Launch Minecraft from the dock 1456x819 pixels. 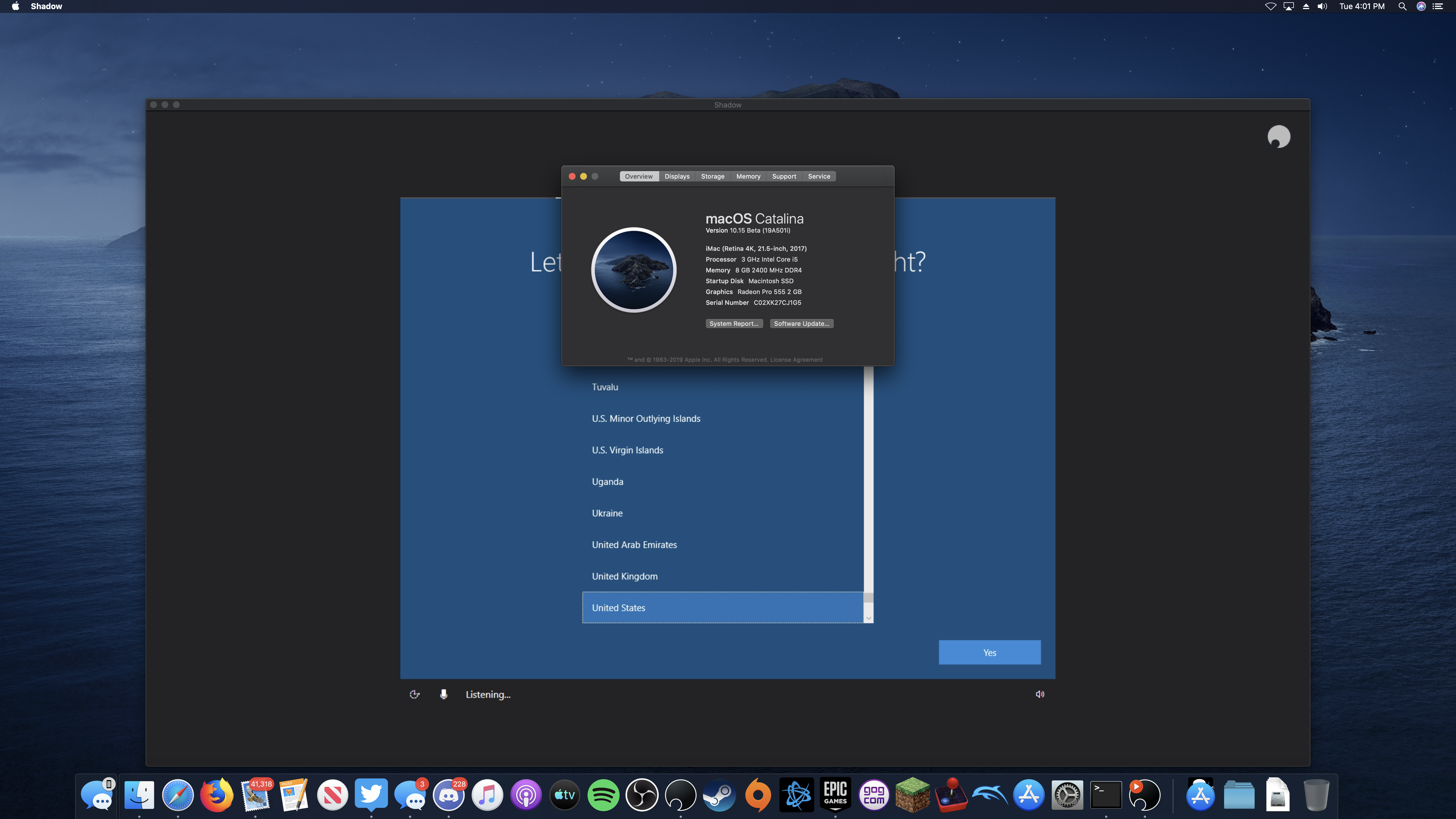(912, 795)
